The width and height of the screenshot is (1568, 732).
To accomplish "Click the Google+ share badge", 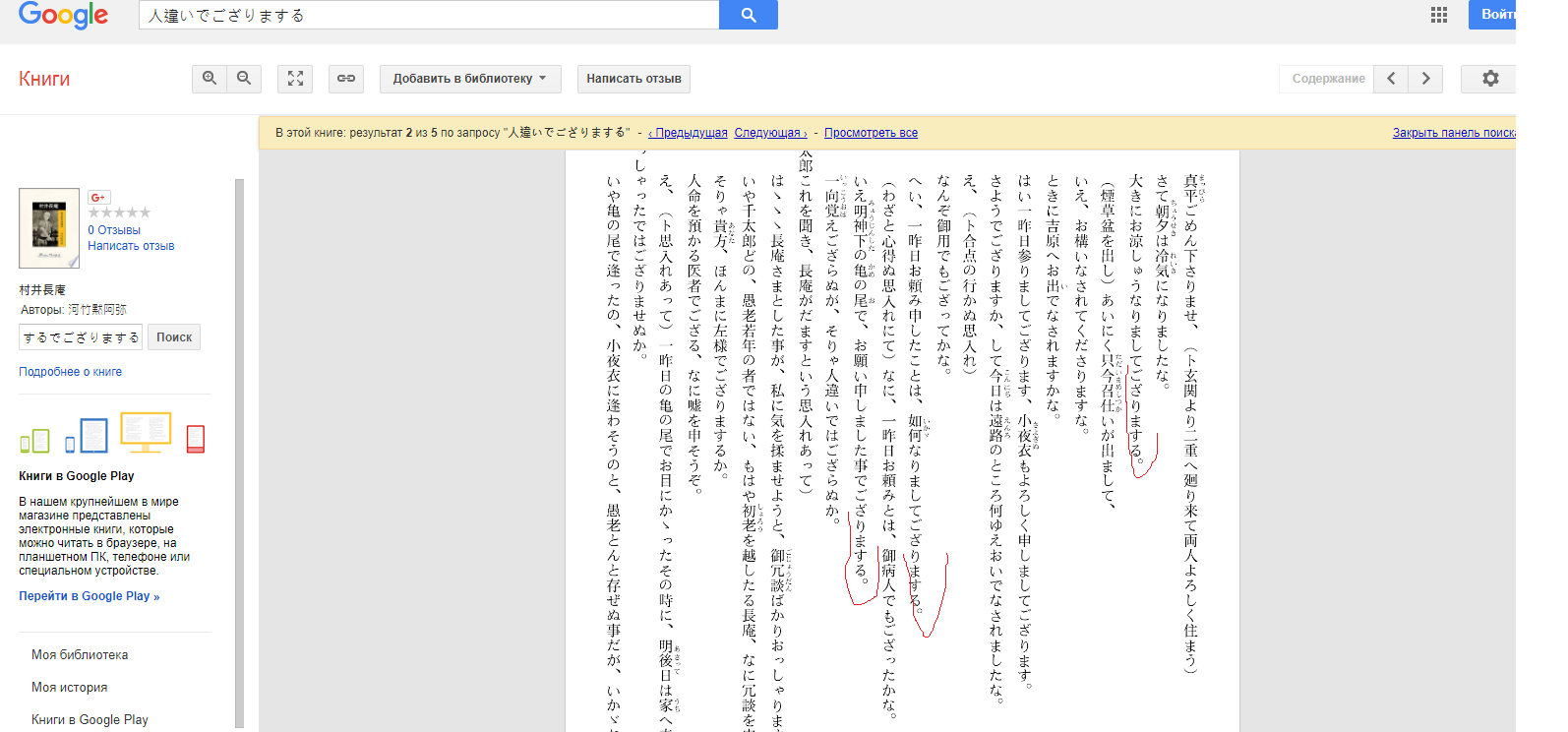I will tap(99, 197).
